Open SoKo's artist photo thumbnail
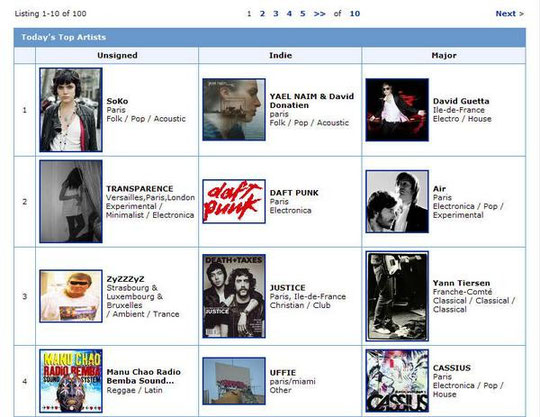540x417 pixels. 71,110
